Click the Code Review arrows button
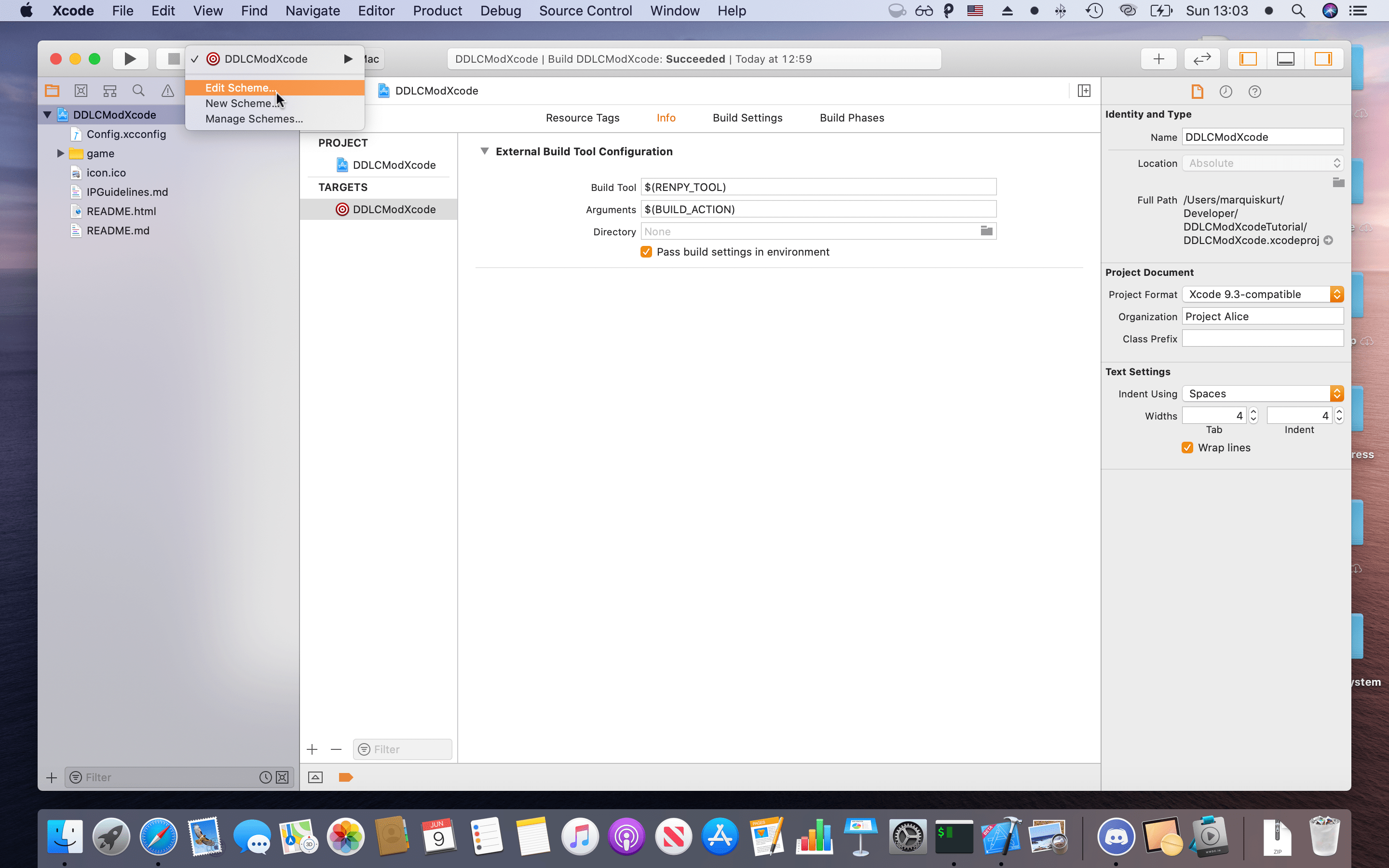The height and width of the screenshot is (868, 1389). (1202, 58)
